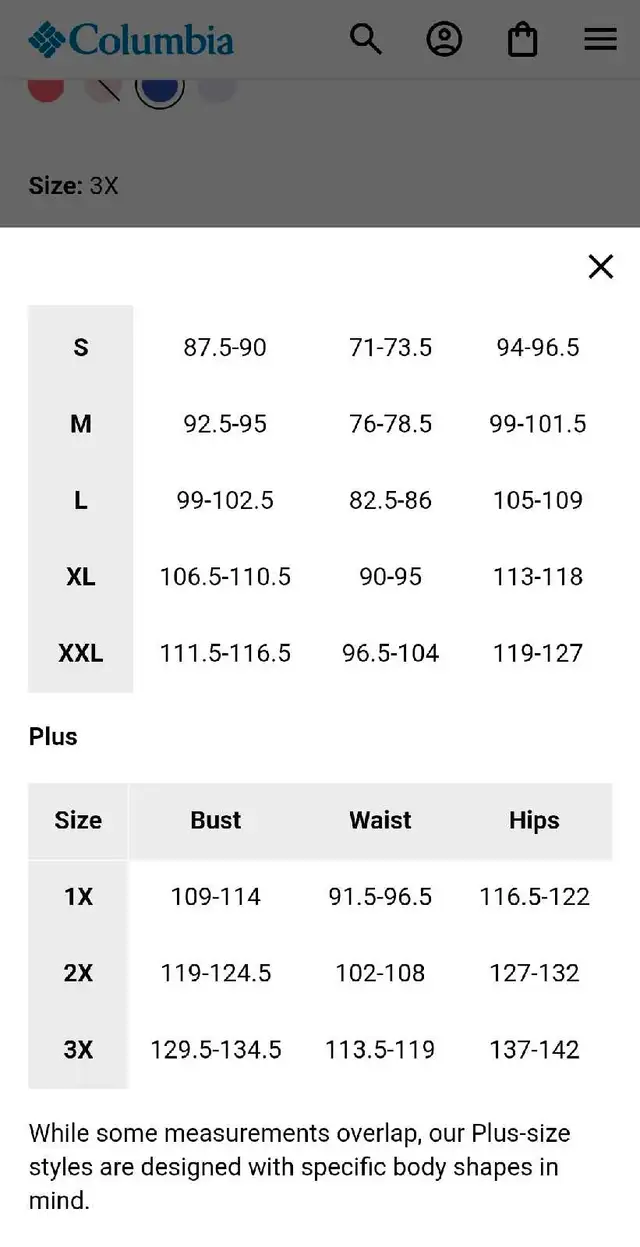The image size is (640, 1247).
Task: Click the S size row label
Action: pyautogui.click(x=81, y=347)
